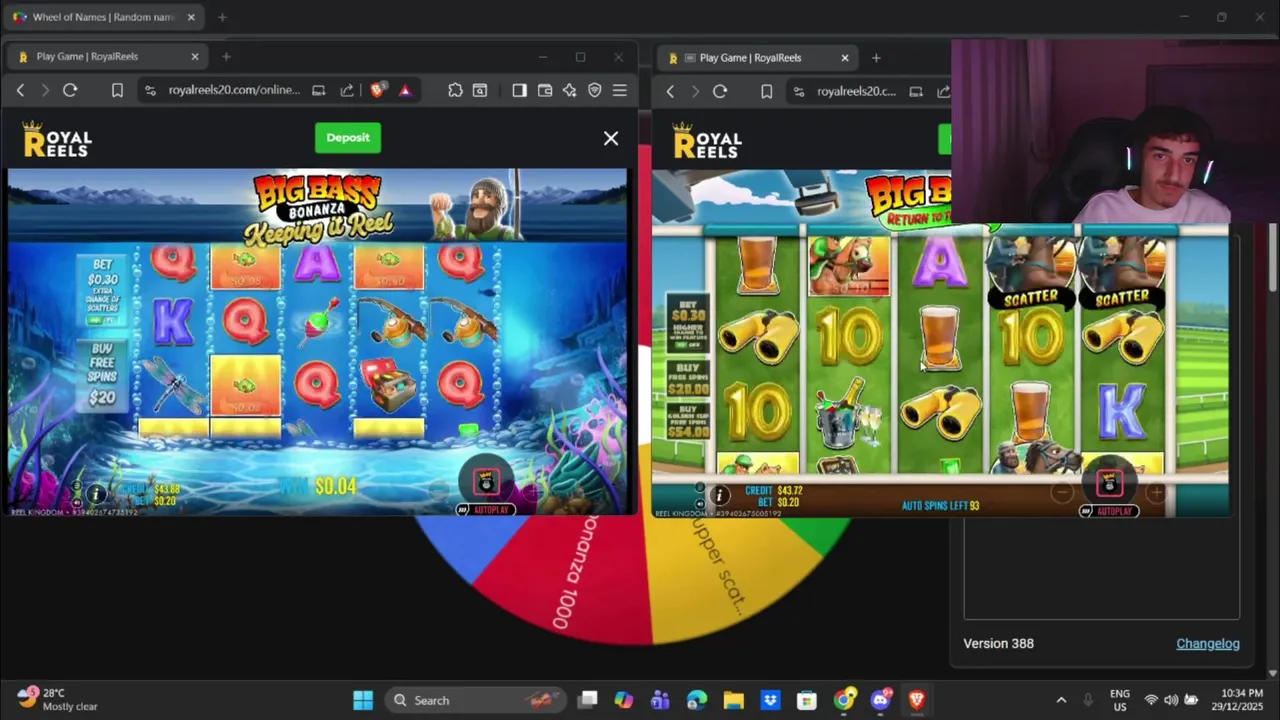Open Task View in taskbar
The width and height of the screenshot is (1280, 720).
588,700
